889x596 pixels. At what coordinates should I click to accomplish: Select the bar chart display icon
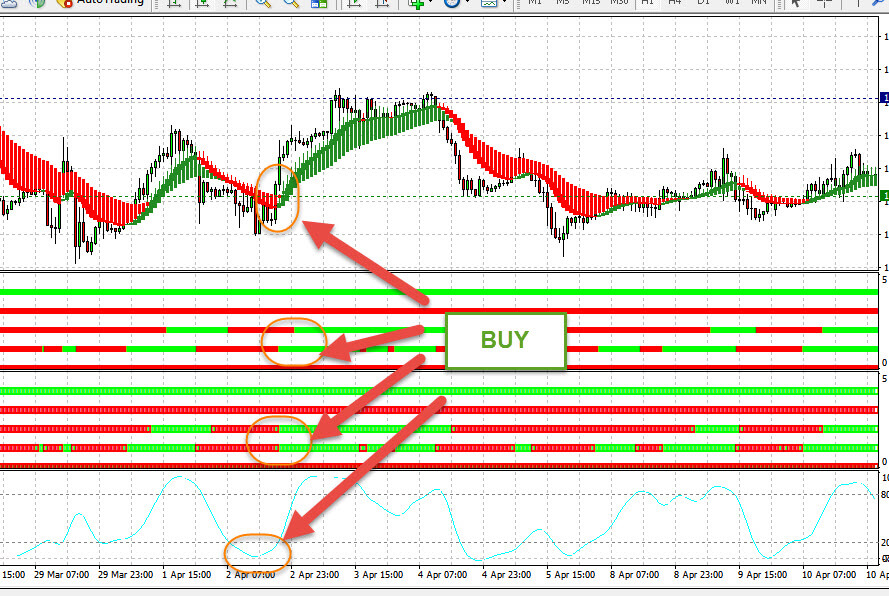(174, 3)
